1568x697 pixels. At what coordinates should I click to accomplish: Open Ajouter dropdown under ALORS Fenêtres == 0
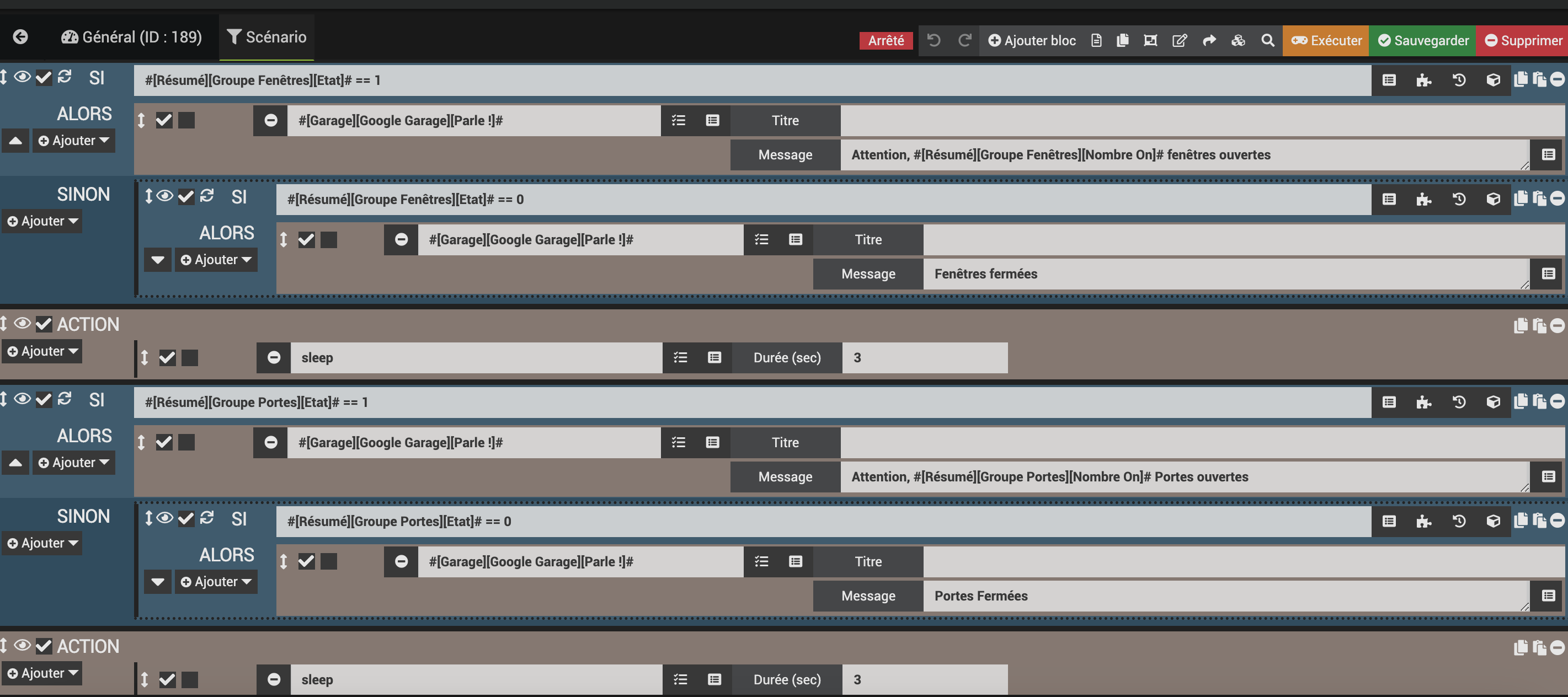(x=216, y=260)
